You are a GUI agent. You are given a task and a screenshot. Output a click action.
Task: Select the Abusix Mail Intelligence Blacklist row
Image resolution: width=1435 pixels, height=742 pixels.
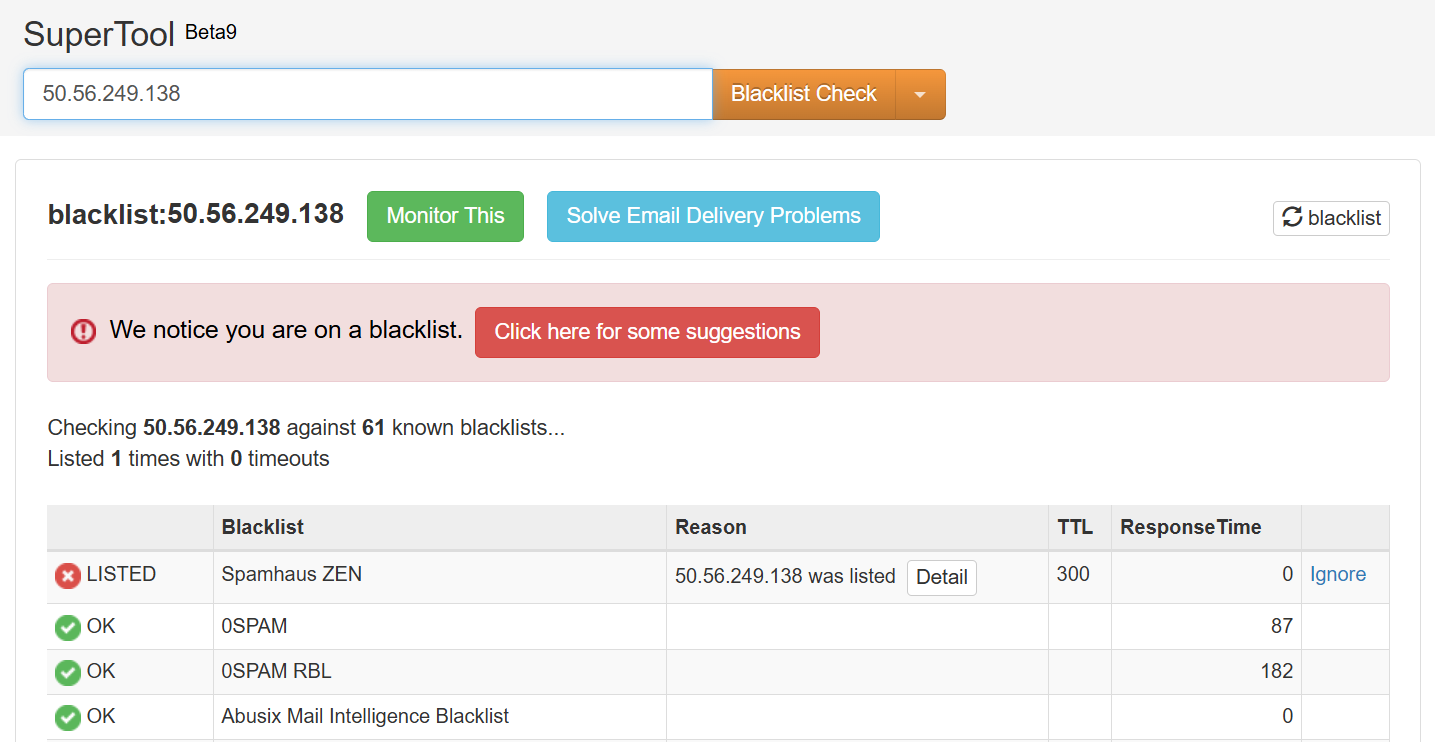(x=718, y=717)
